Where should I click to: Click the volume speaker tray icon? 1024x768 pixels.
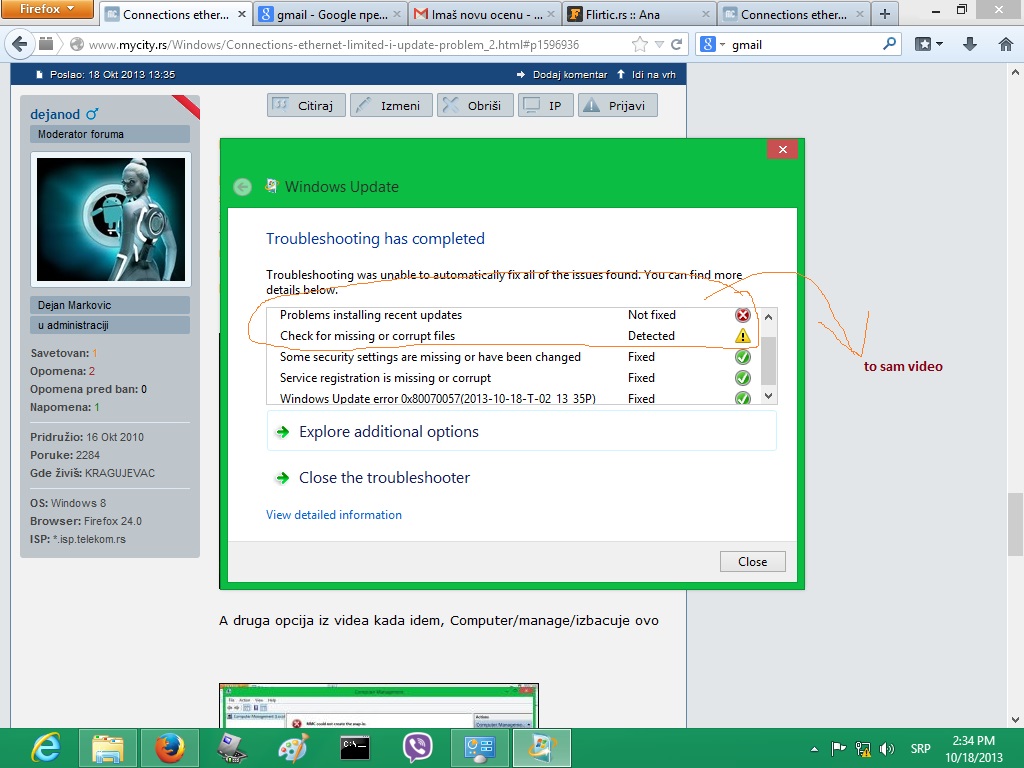pyautogui.click(x=886, y=748)
